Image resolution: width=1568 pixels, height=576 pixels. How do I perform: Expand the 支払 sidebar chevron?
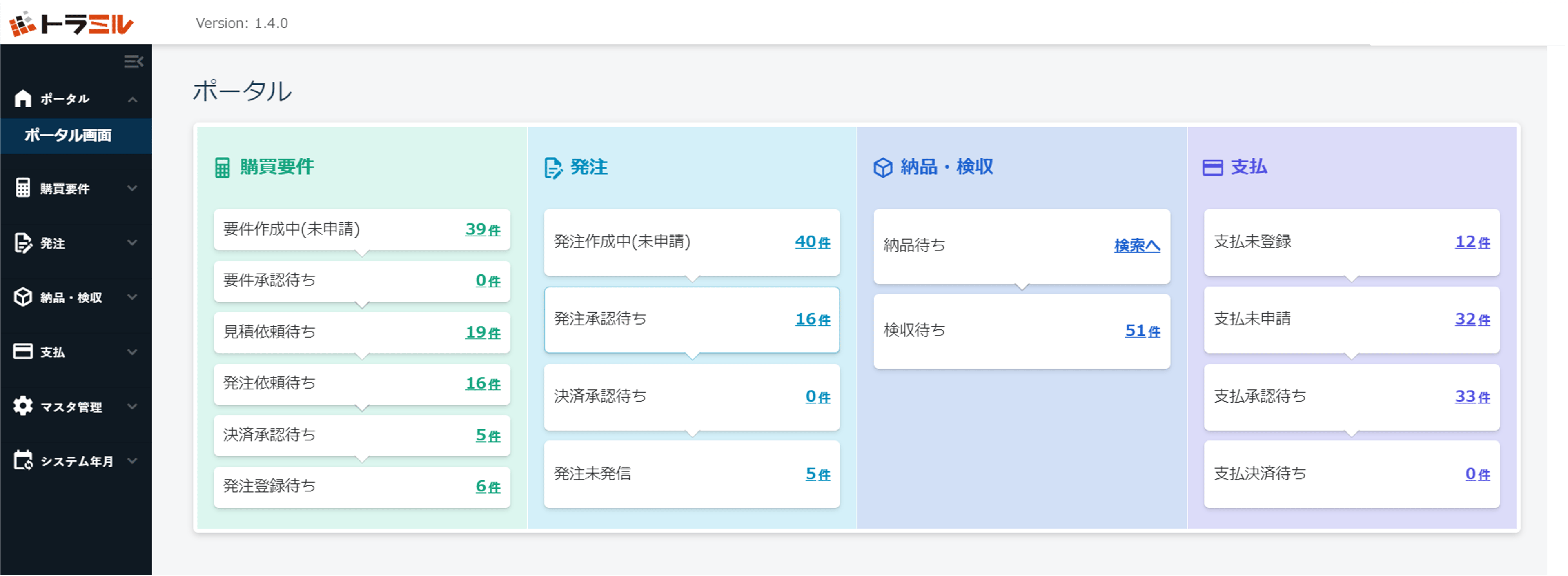[132, 351]
